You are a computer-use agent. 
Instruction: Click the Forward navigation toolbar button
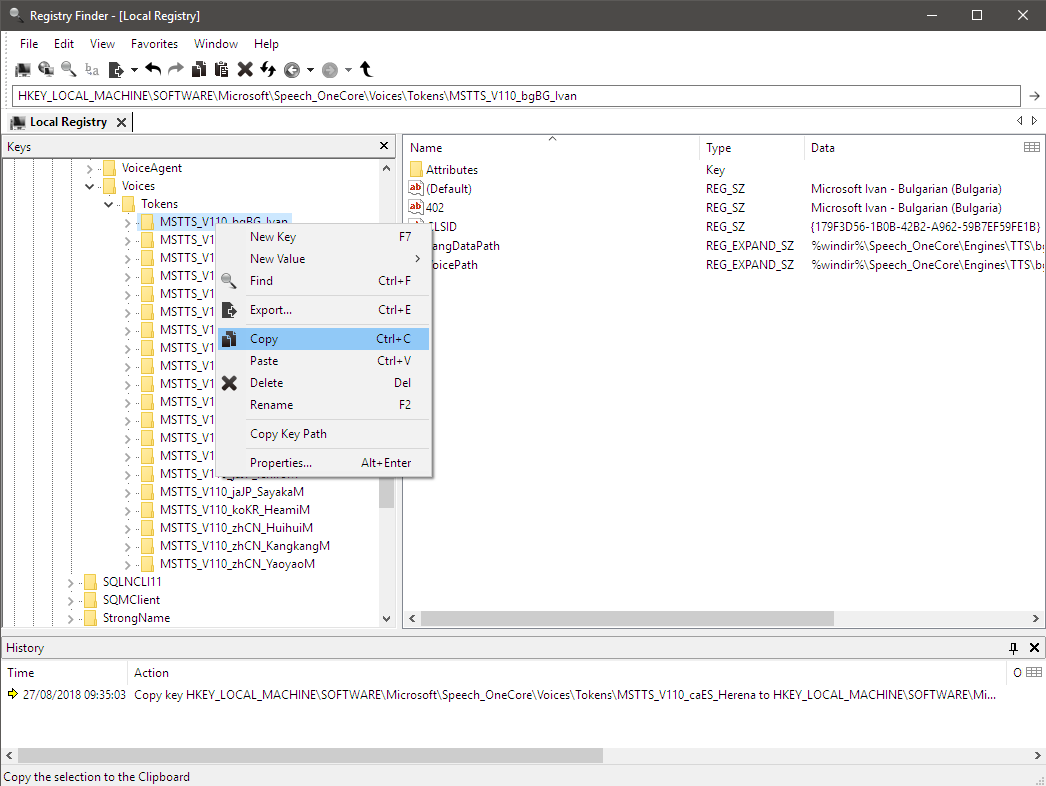tap(330, 70)
